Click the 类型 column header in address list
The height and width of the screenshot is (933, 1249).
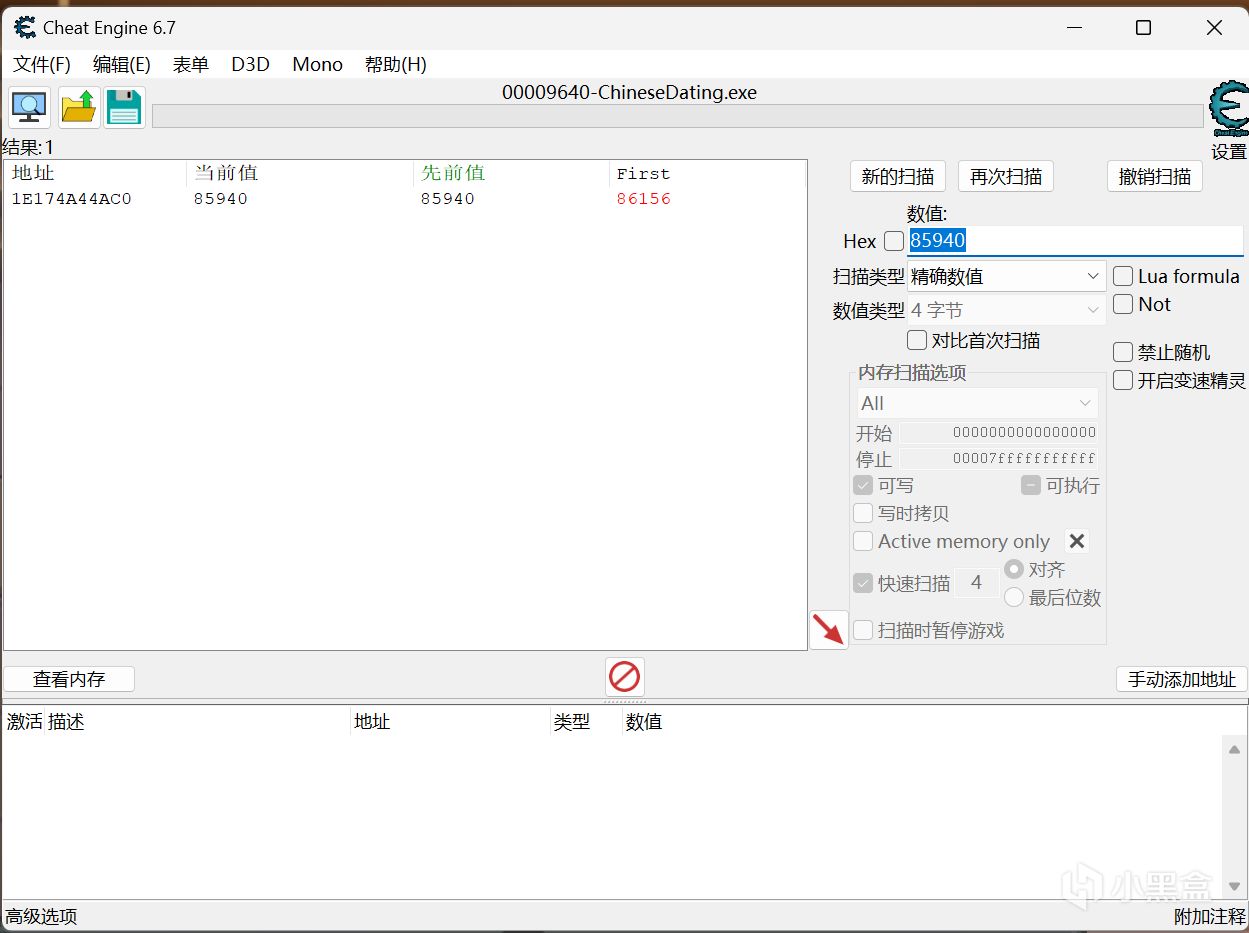point(585,721)
